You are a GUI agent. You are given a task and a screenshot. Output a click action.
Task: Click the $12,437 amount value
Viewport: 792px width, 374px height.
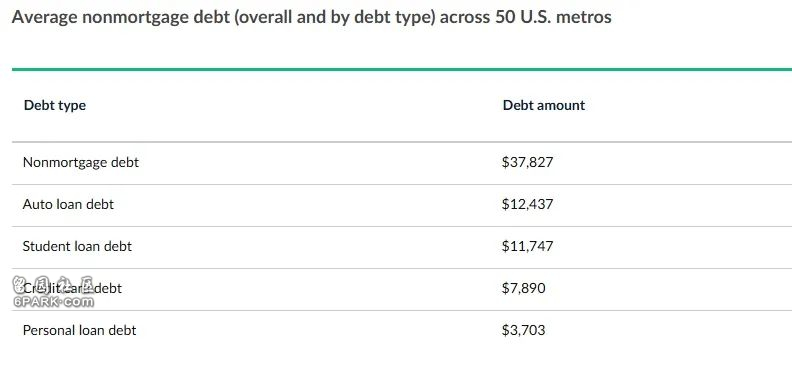[528, 204]
